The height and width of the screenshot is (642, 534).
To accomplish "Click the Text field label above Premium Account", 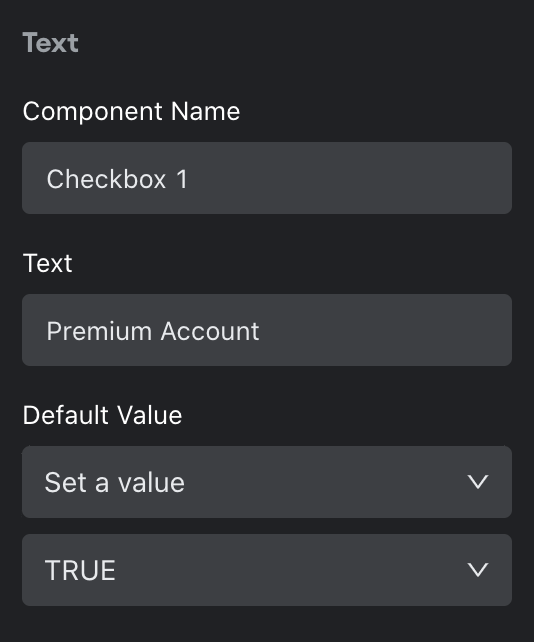I will (48, 263).
